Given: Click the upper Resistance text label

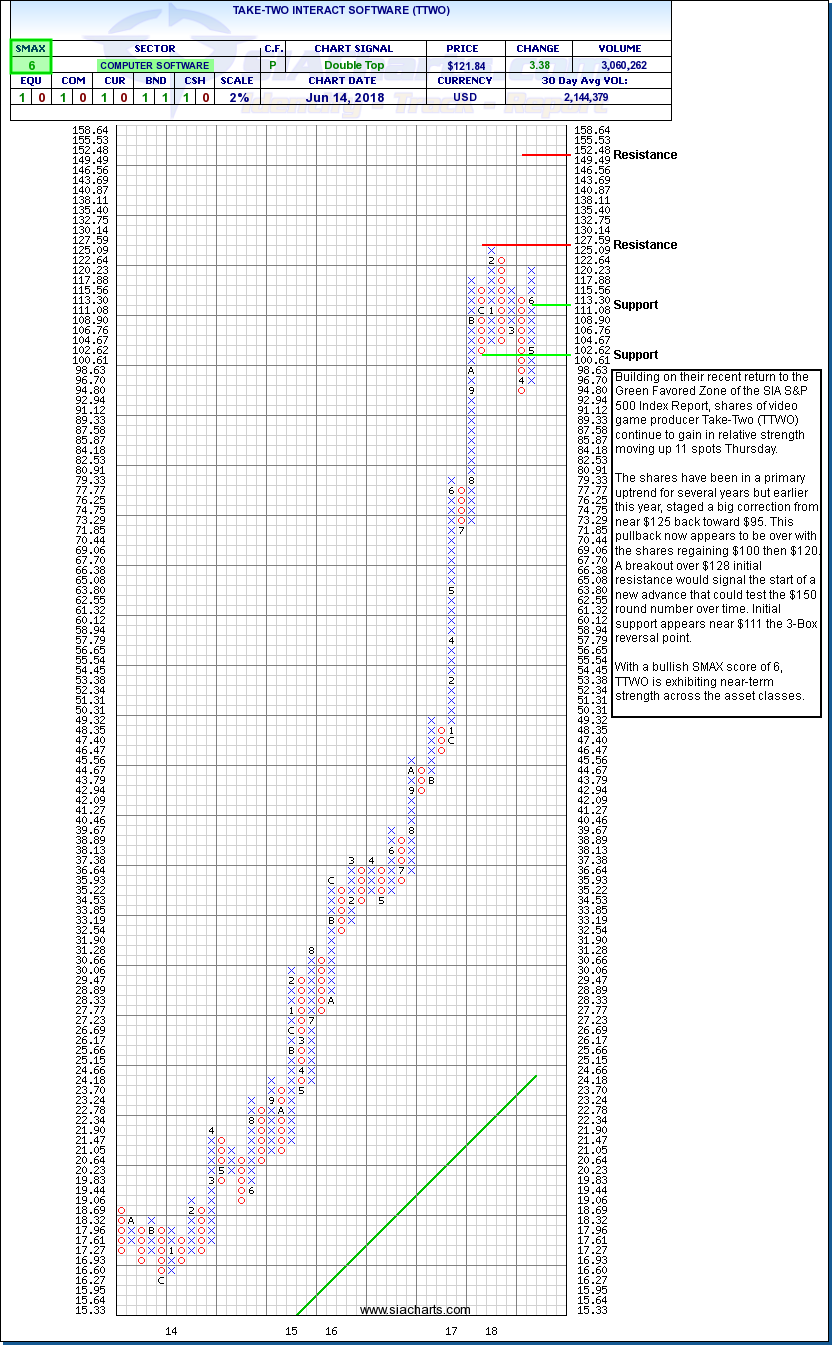Looking at the screenshot, I should [645, 155].
